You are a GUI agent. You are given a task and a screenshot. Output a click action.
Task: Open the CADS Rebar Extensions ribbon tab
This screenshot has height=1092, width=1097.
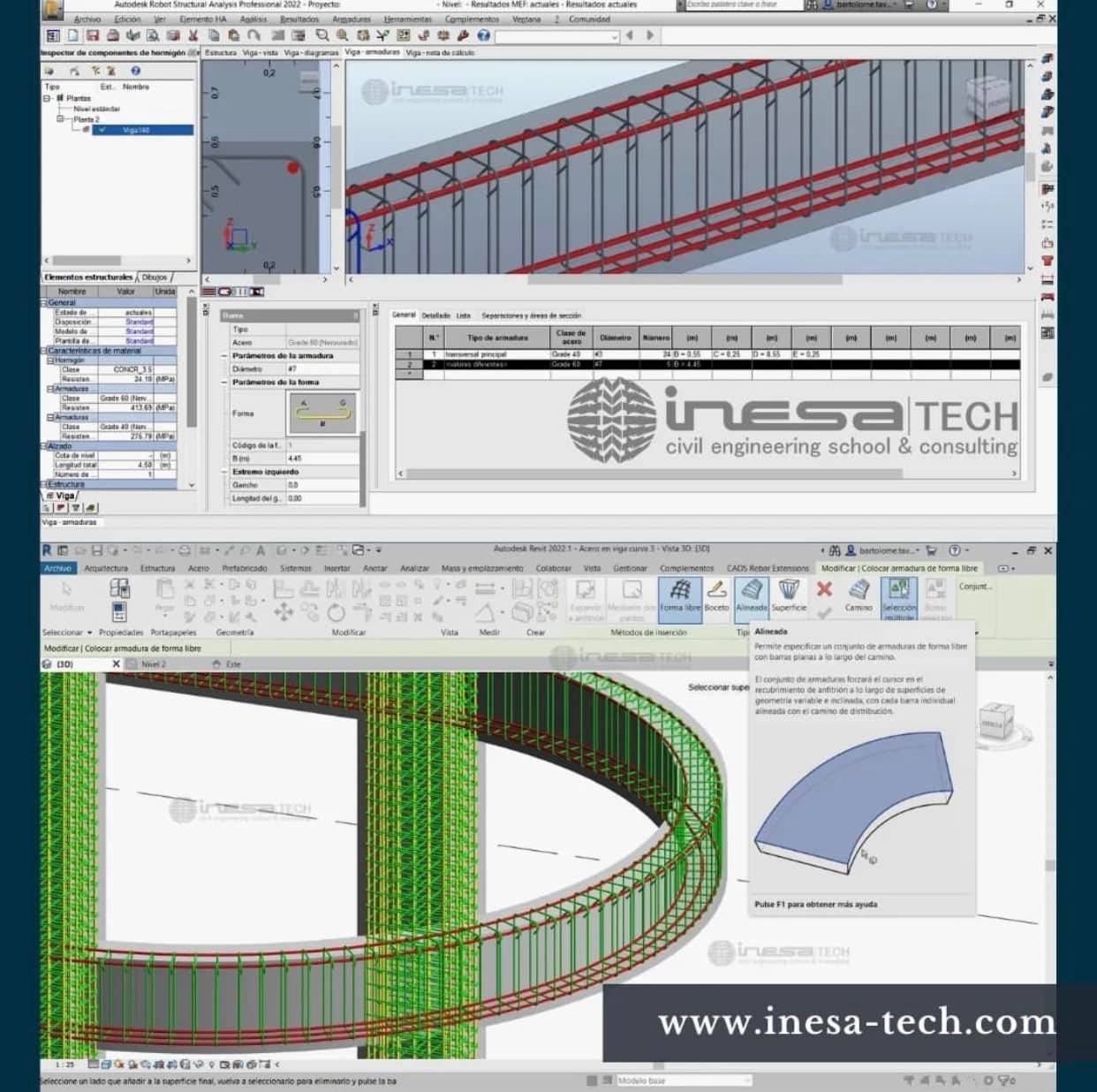pyautogui.click(x=768, y=569)
